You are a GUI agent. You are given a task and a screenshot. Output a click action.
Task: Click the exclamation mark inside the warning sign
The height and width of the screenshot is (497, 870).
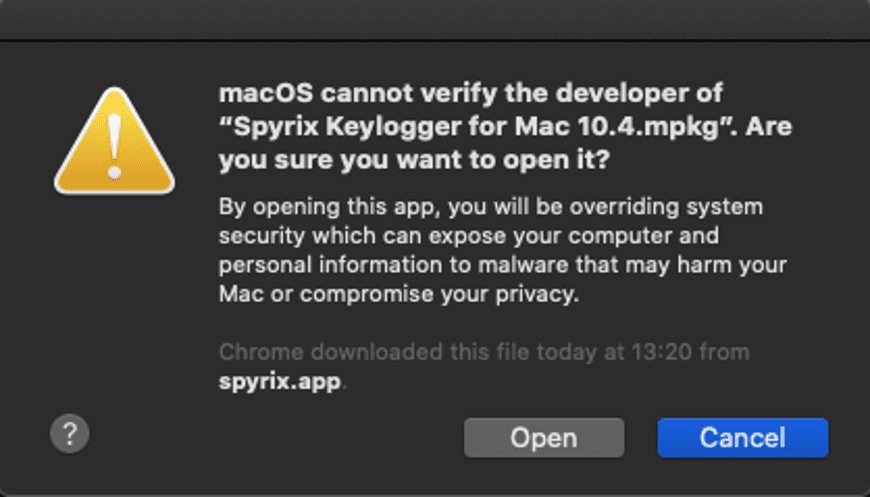[x=115, y=145]
